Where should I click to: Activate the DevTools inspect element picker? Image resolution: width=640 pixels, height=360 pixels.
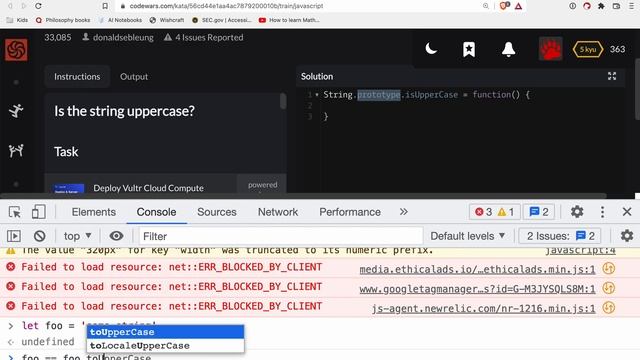15,212
